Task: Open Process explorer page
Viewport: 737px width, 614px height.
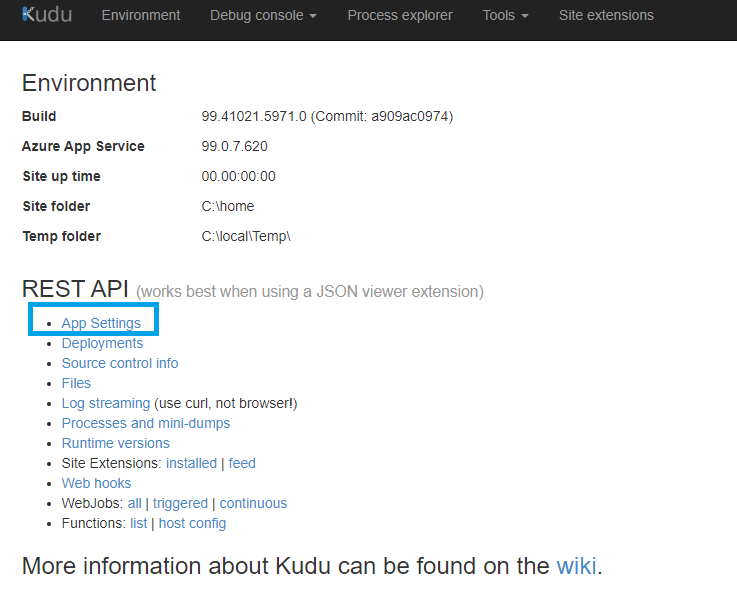Action: coord(400,15)
